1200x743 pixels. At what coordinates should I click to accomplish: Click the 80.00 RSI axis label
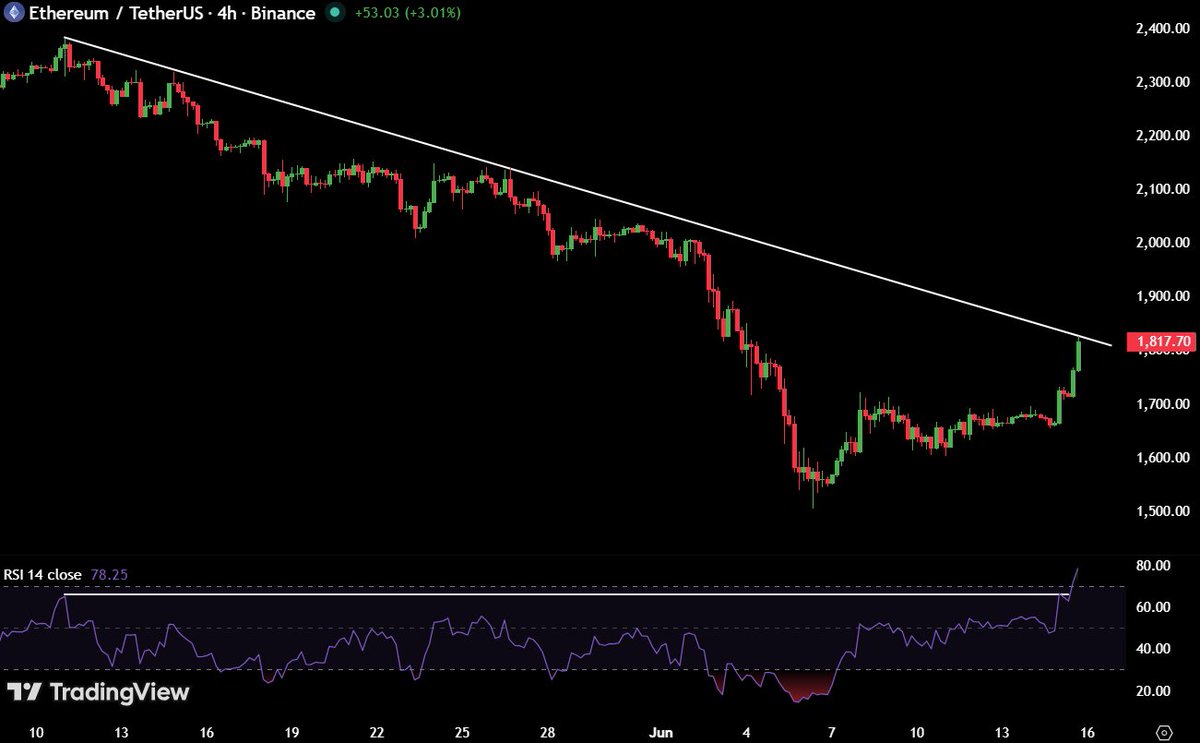point(1153,566)
